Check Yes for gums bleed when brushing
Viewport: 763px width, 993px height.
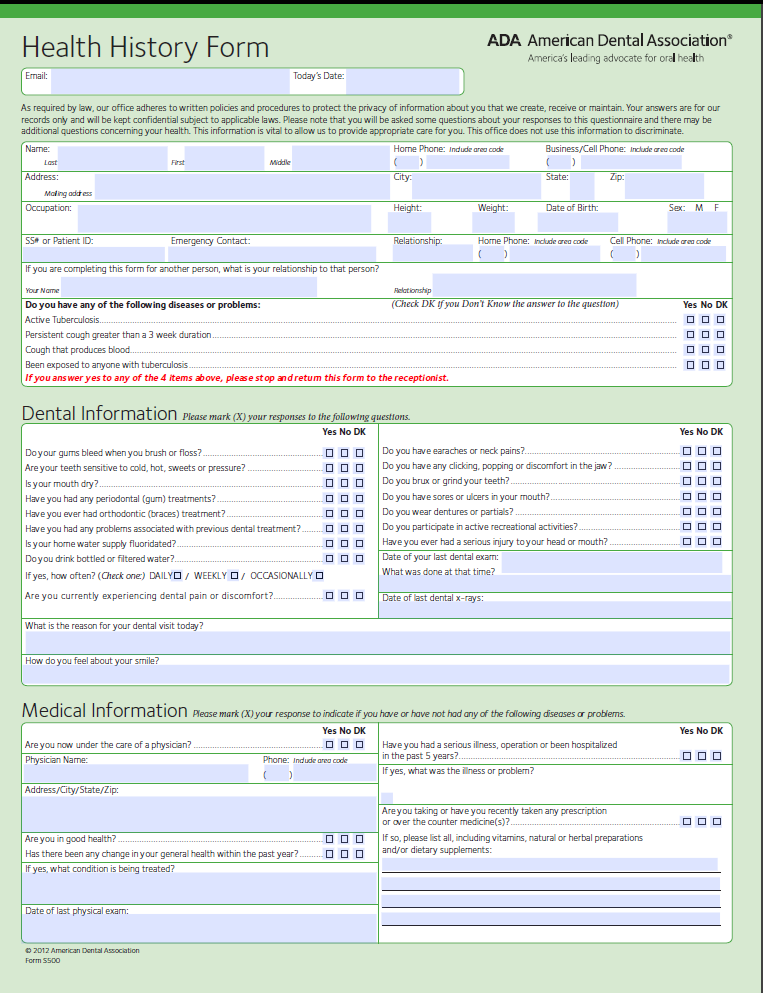[329, 453]
